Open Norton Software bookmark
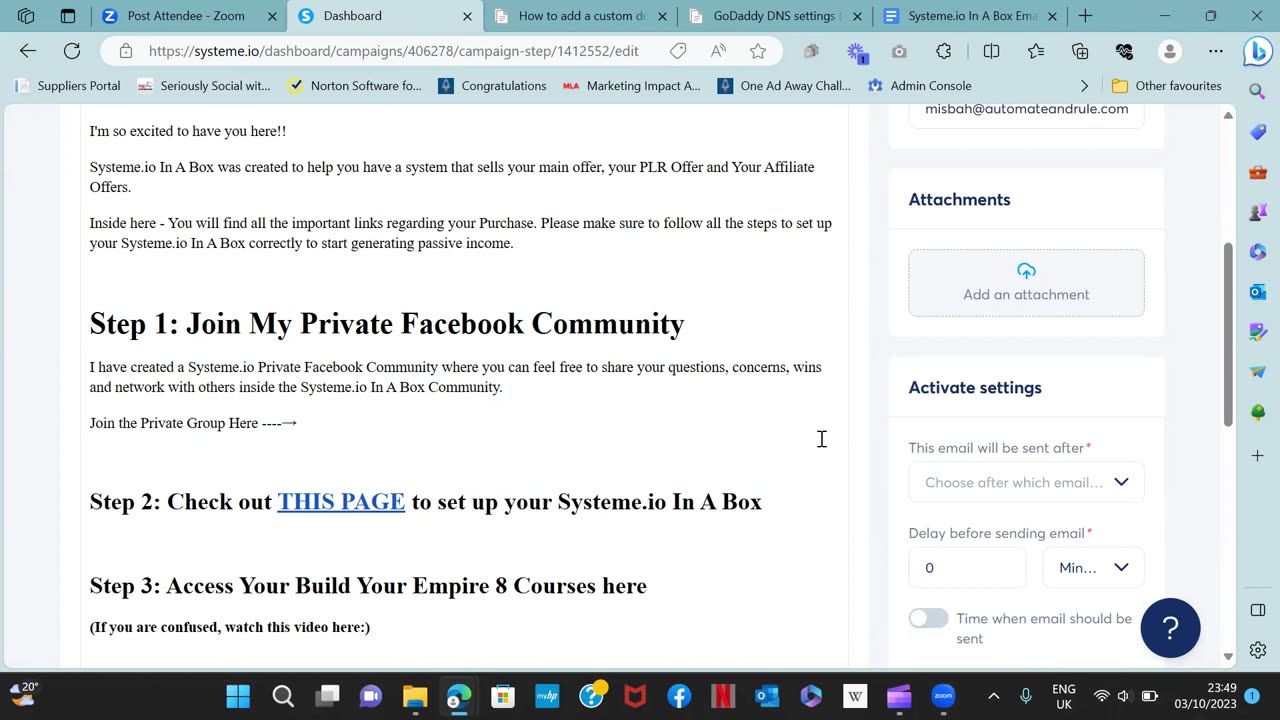The width and height of the screenshot is (1280, 720). pos(355,86)
